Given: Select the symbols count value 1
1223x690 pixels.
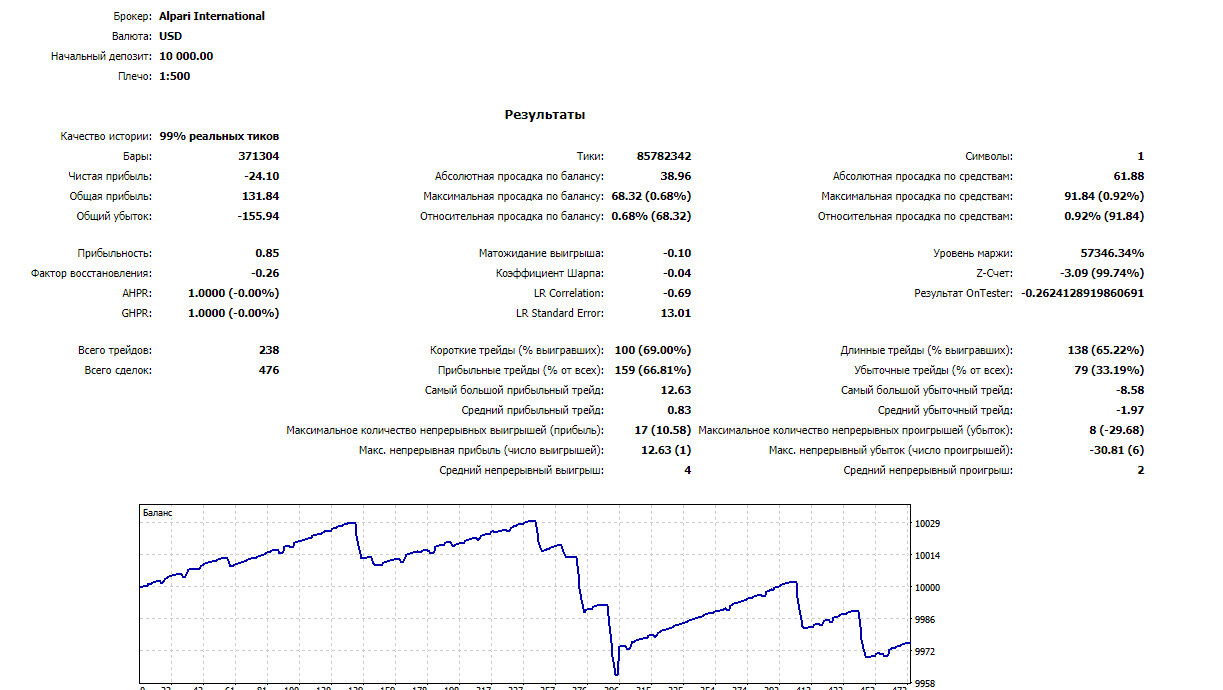Looking at the screenshot, I should click(x=1141, y=156).
